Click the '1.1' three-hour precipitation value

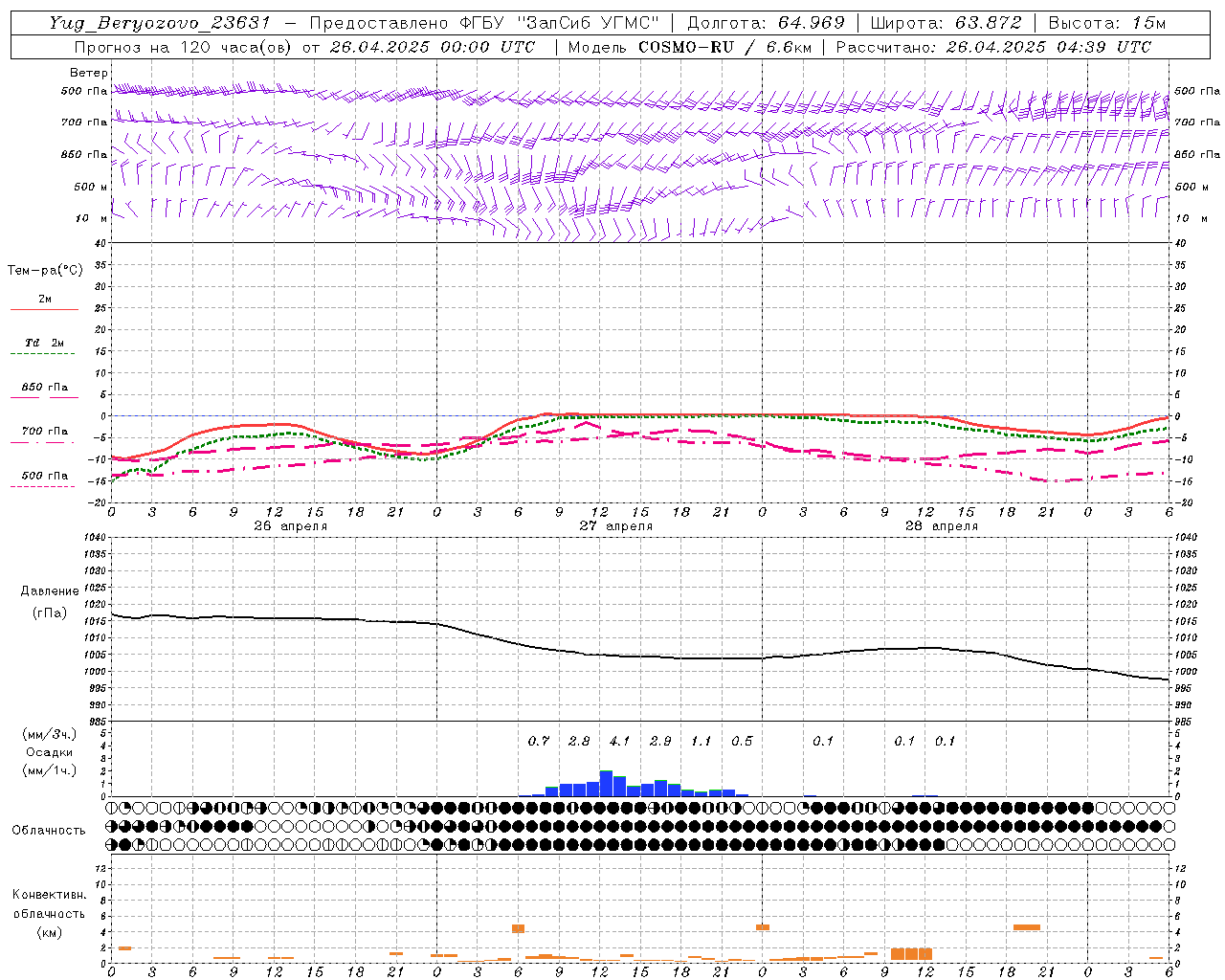coord(702,741)
